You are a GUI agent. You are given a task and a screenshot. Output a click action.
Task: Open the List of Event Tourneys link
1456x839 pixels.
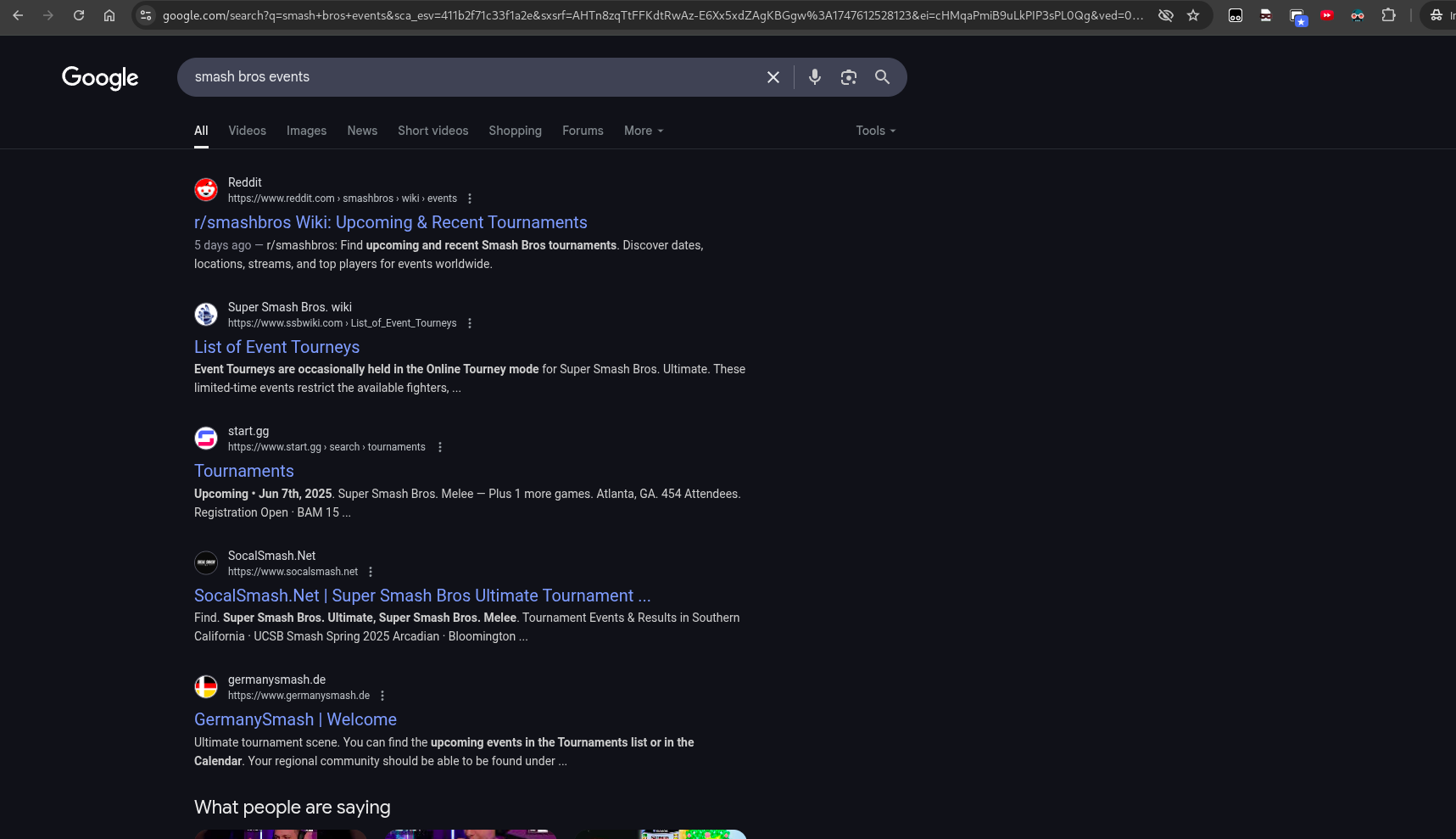(x=276, y=347)
